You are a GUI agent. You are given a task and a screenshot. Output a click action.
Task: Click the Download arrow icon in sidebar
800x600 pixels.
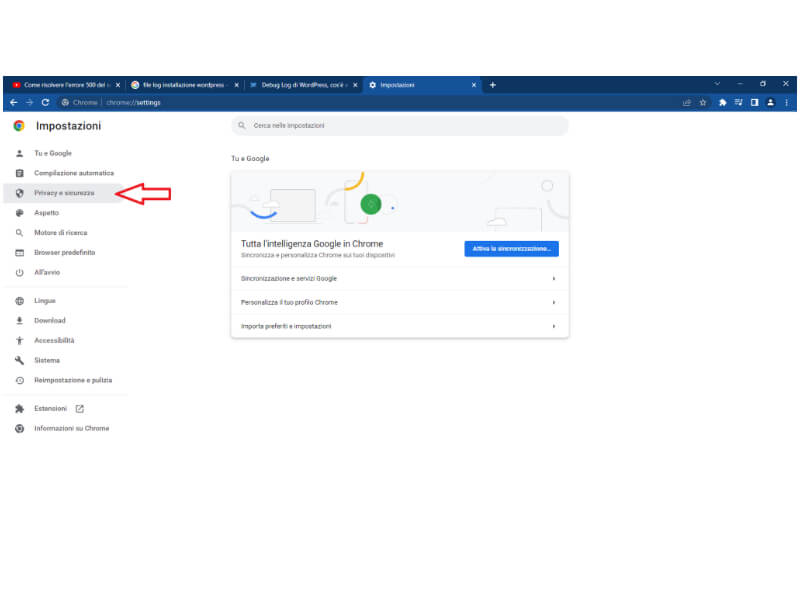tap(19, 320)
